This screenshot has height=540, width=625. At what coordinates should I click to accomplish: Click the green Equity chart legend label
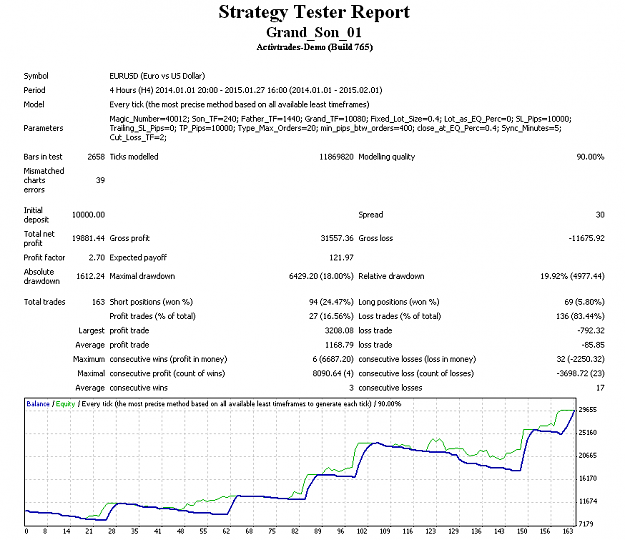65,404
